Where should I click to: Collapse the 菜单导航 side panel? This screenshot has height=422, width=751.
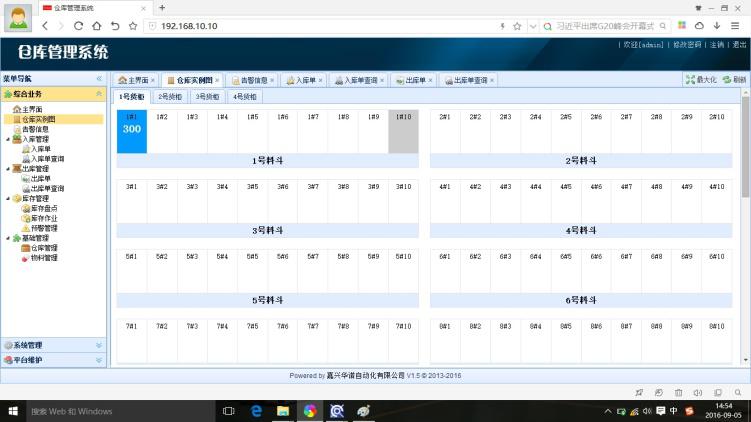coord(98,78)
